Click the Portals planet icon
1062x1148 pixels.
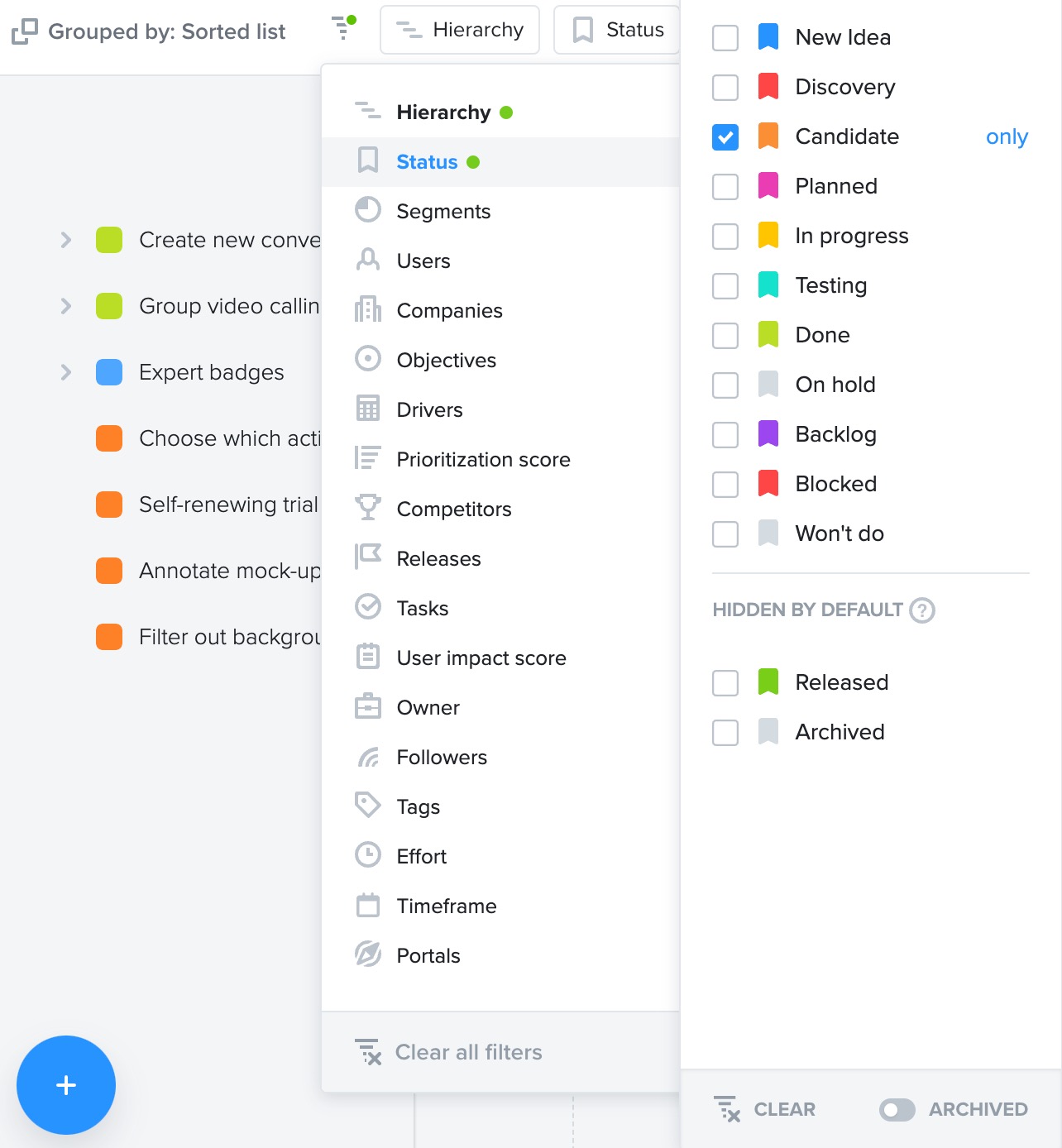coord(368,954)
